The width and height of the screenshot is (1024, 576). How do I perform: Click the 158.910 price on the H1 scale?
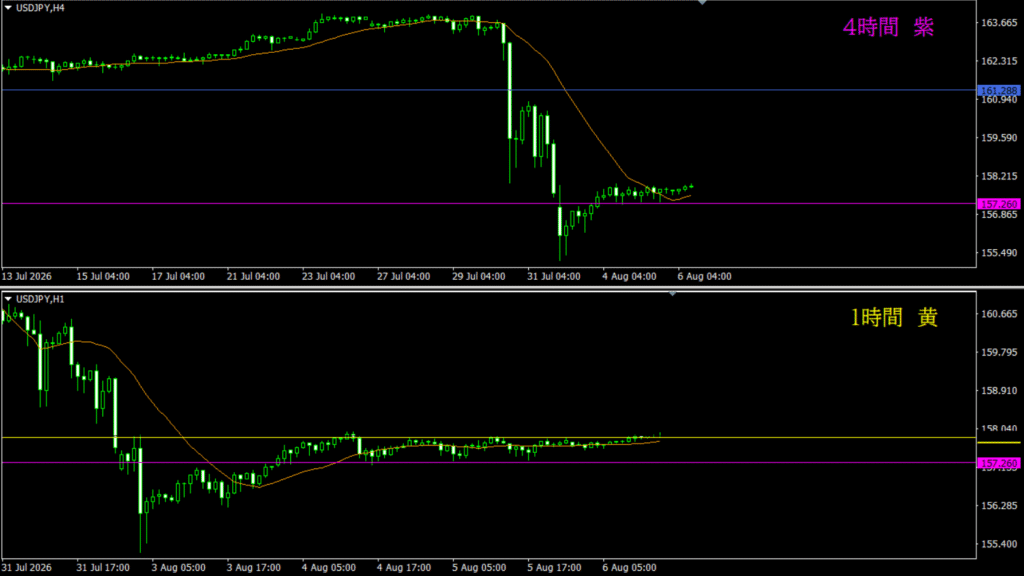999,391
